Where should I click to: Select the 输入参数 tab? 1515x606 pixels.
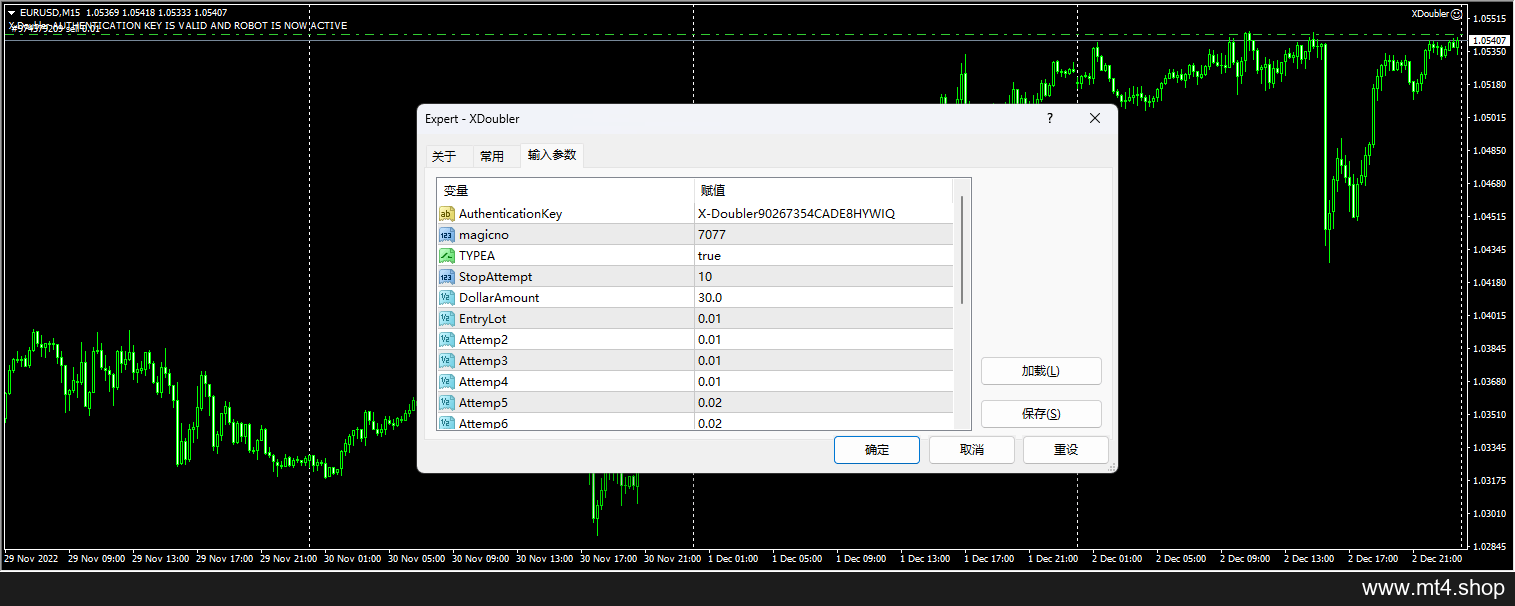tap(552, 155)
